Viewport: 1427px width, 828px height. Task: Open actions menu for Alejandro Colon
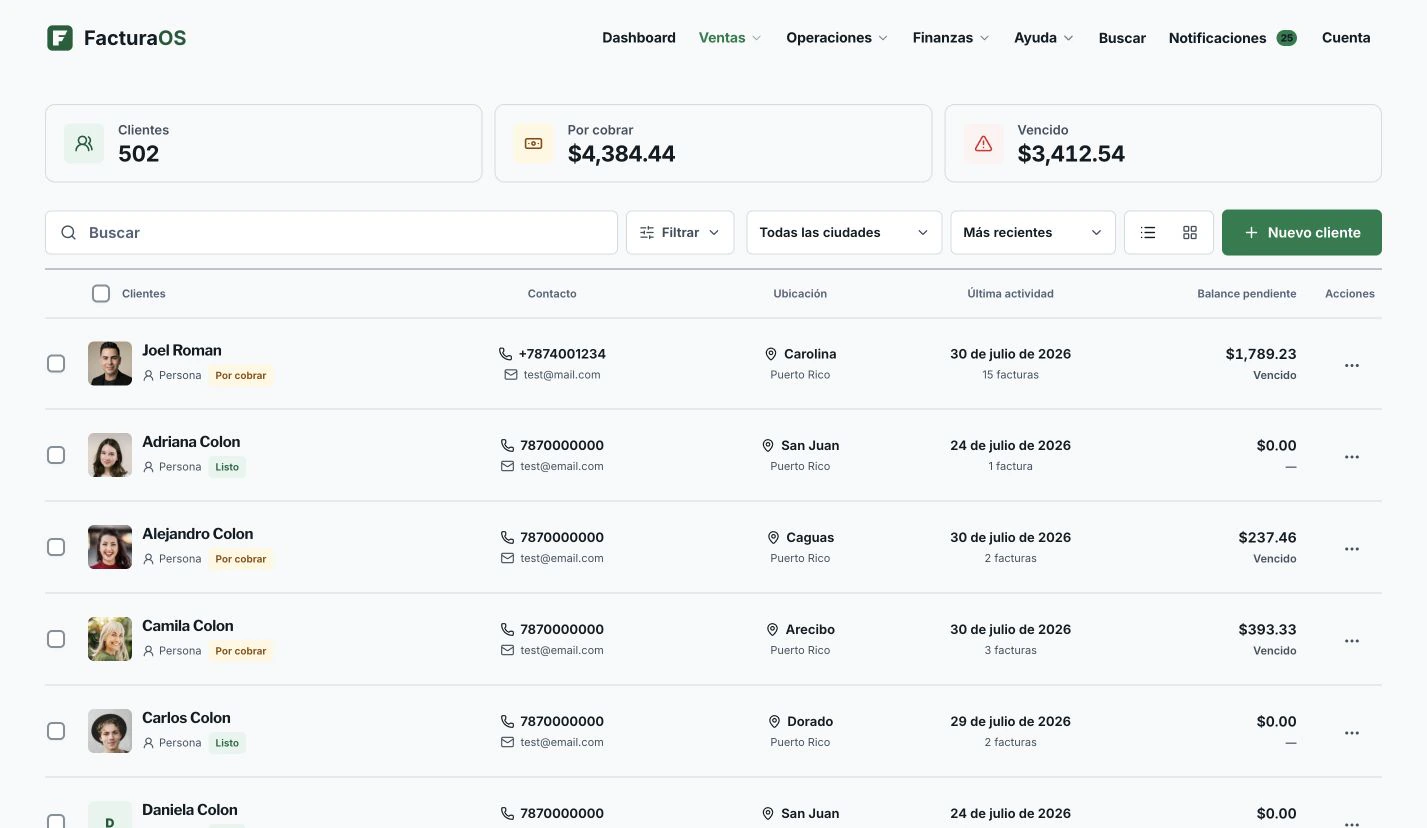click(1352, 549)
